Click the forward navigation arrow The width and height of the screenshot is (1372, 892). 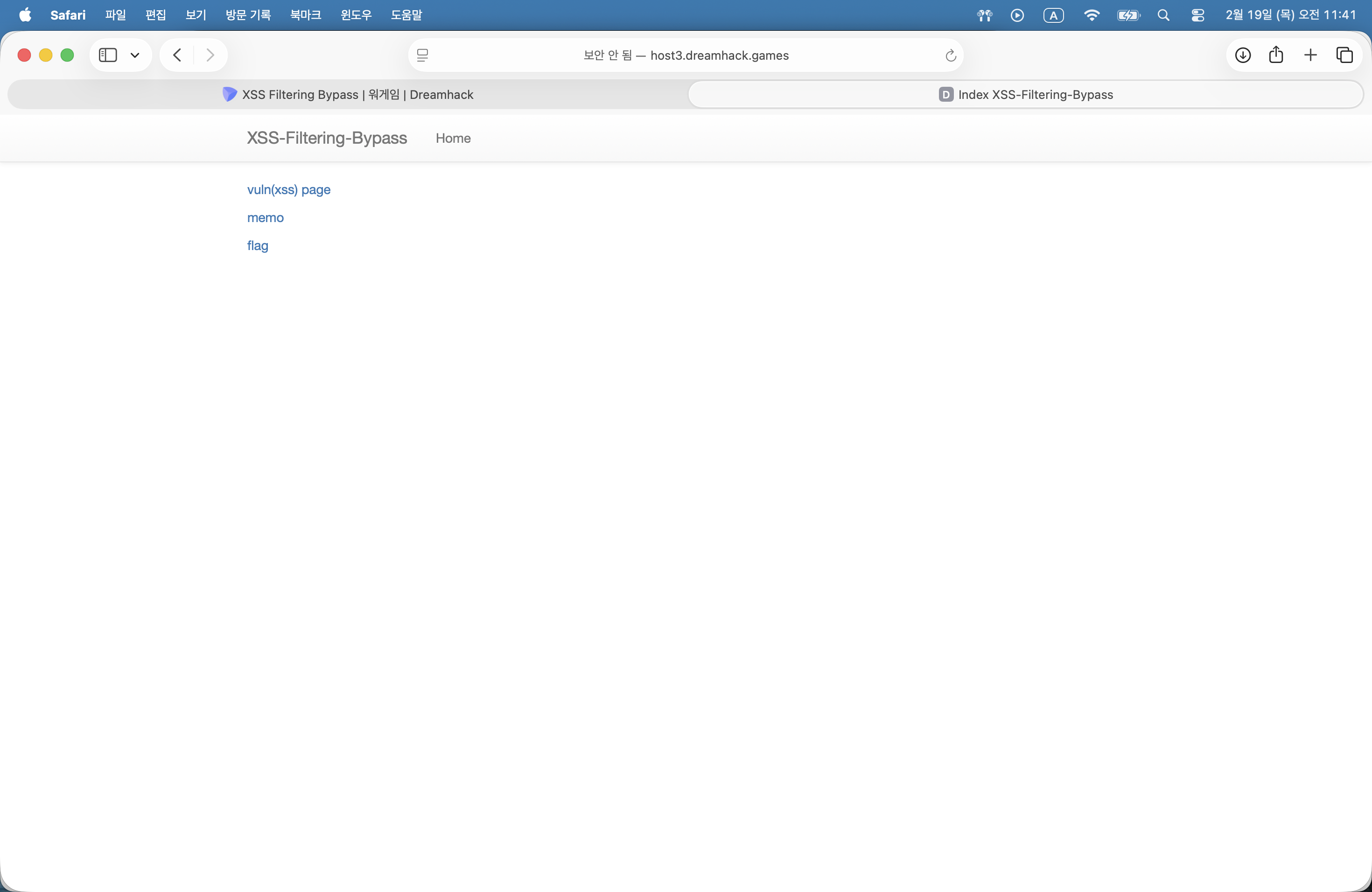210,56
